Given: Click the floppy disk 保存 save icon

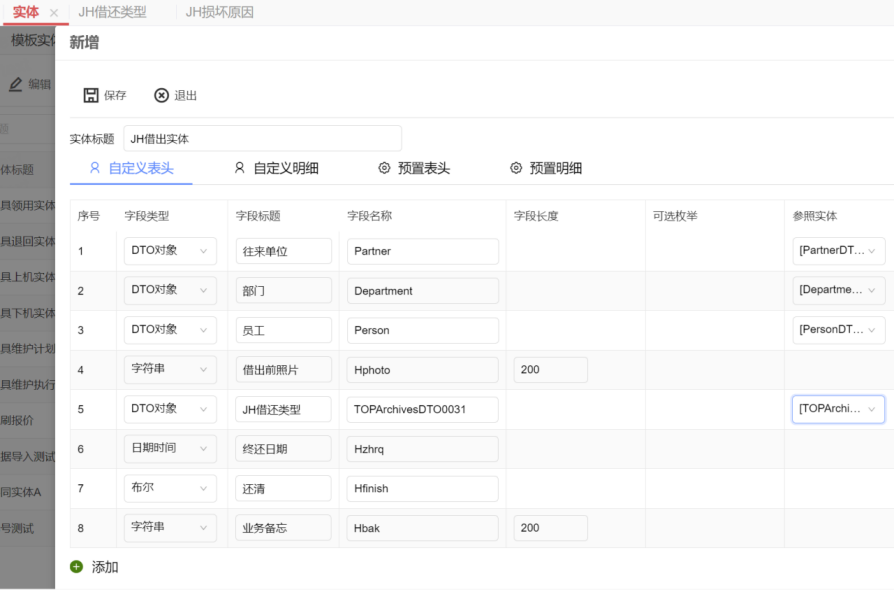Looking at the screenshot, I should [x=91, y=95].
